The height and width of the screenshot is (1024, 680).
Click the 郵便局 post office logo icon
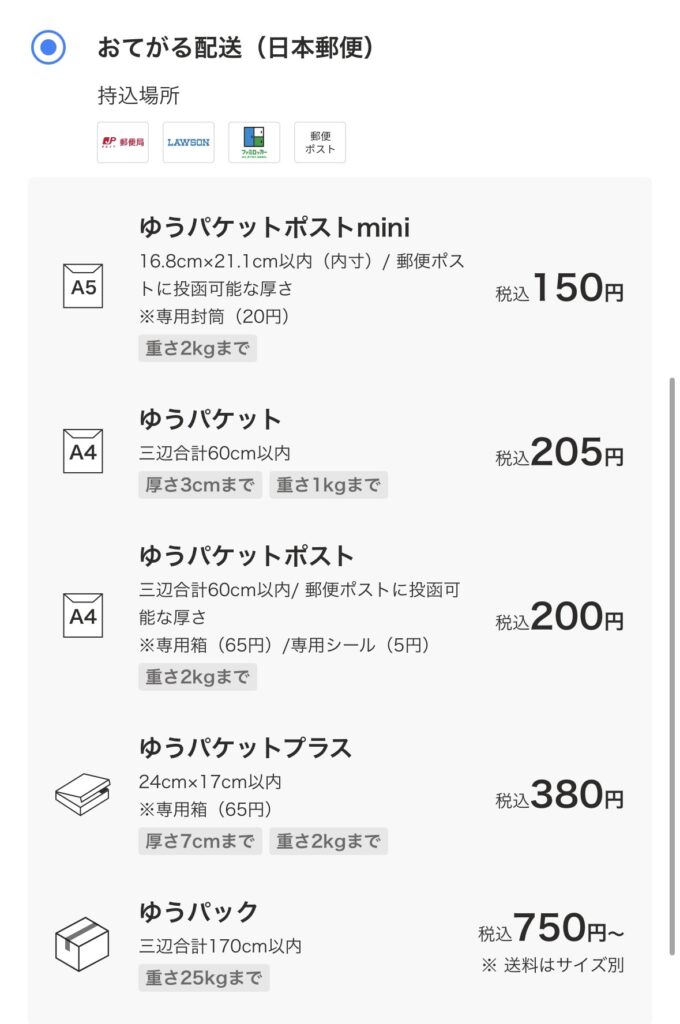(123, 142)
